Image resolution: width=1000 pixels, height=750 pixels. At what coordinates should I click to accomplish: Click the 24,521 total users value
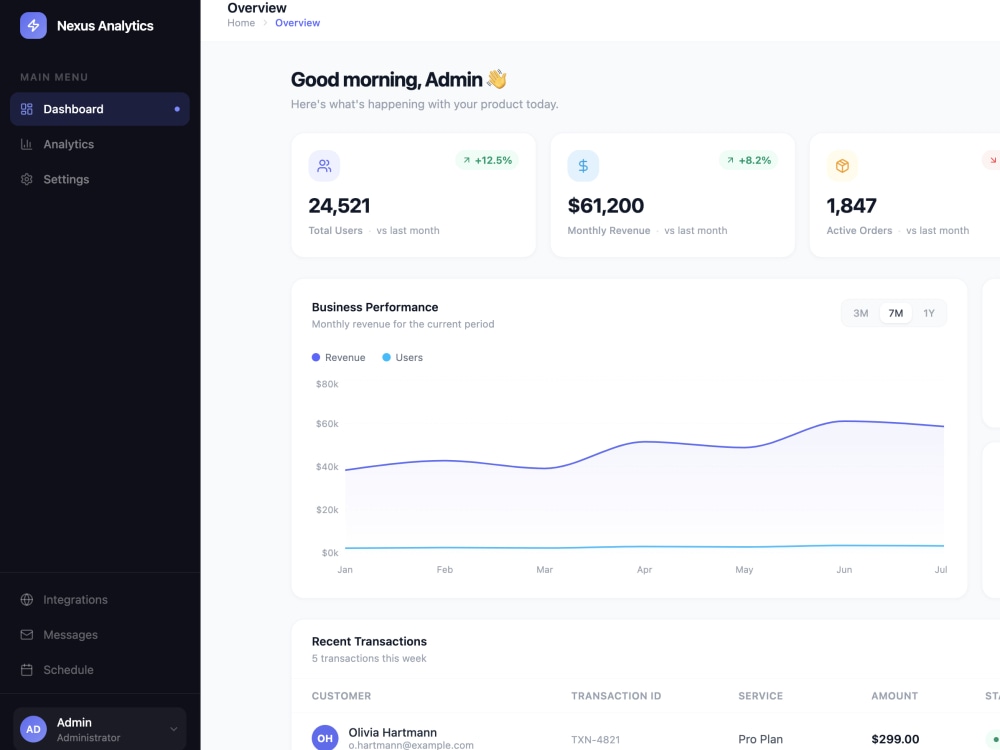339,205
